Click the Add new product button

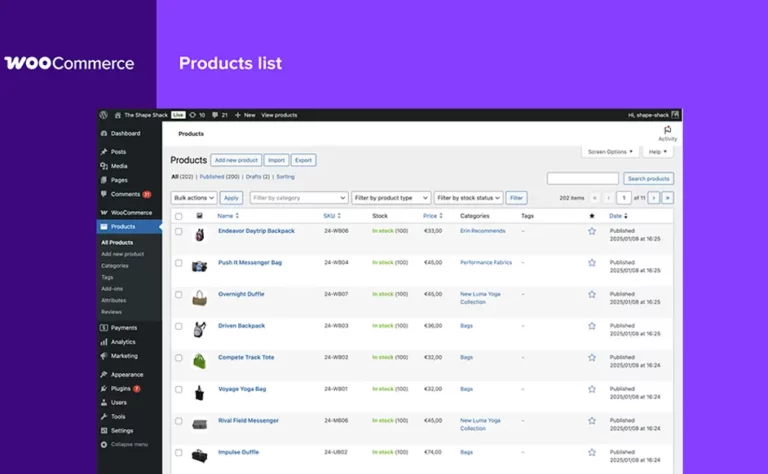tap(236, 160)
